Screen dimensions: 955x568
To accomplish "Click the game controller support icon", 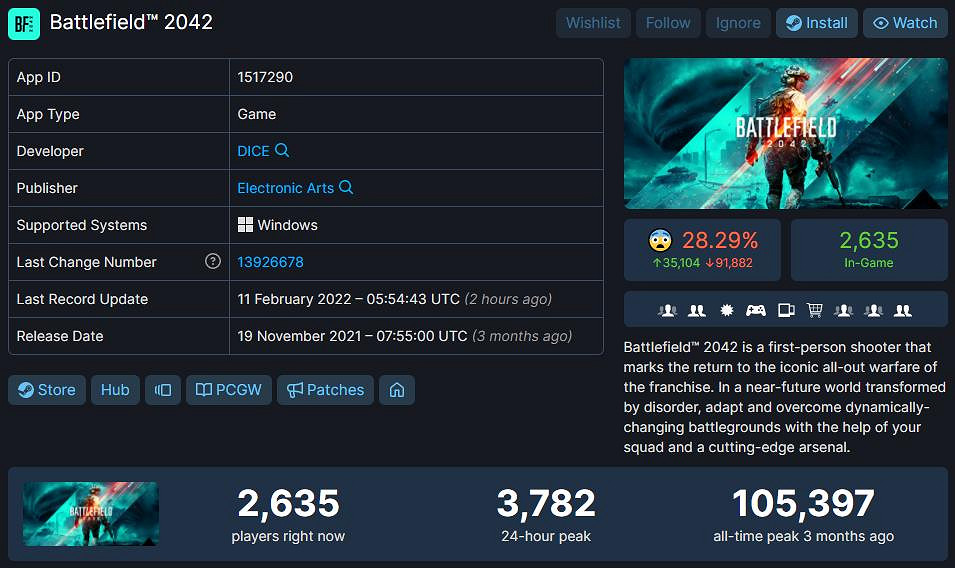I will (x=756, y=310).
